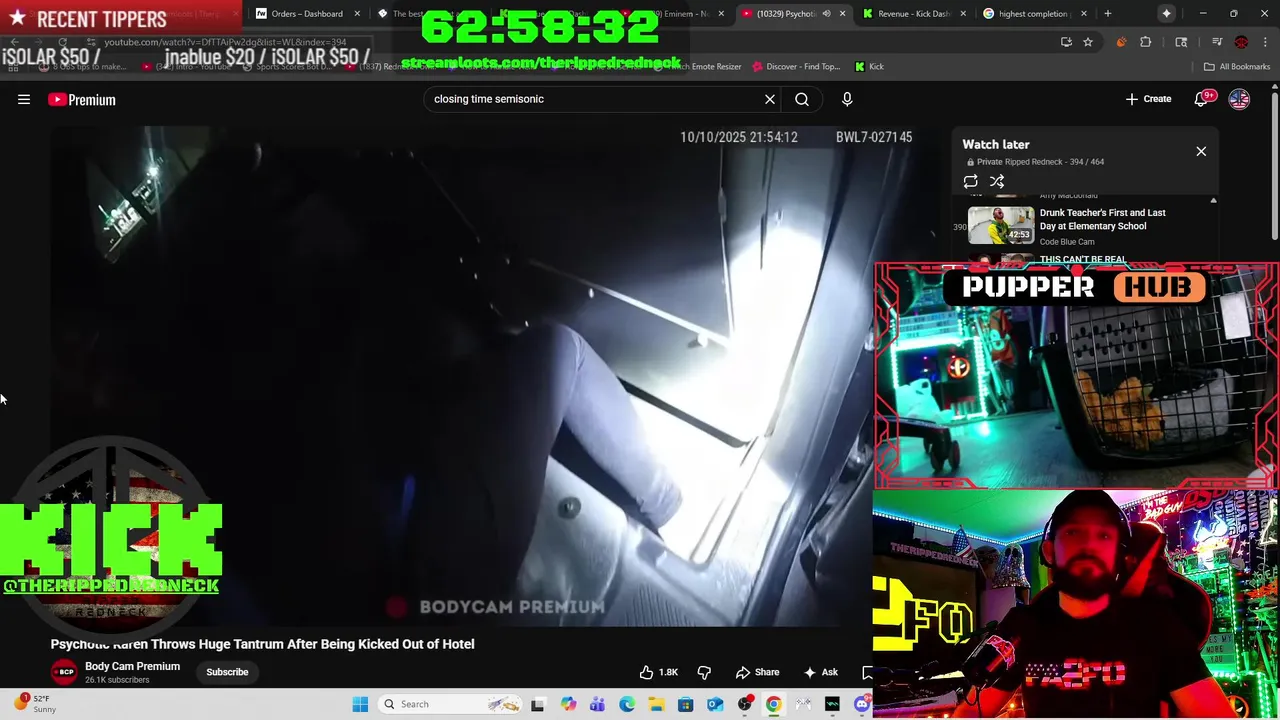The width and height of the screenshot is (1280, 720).
Task: Open the weather widget showing 52°F
Action: 35,704
